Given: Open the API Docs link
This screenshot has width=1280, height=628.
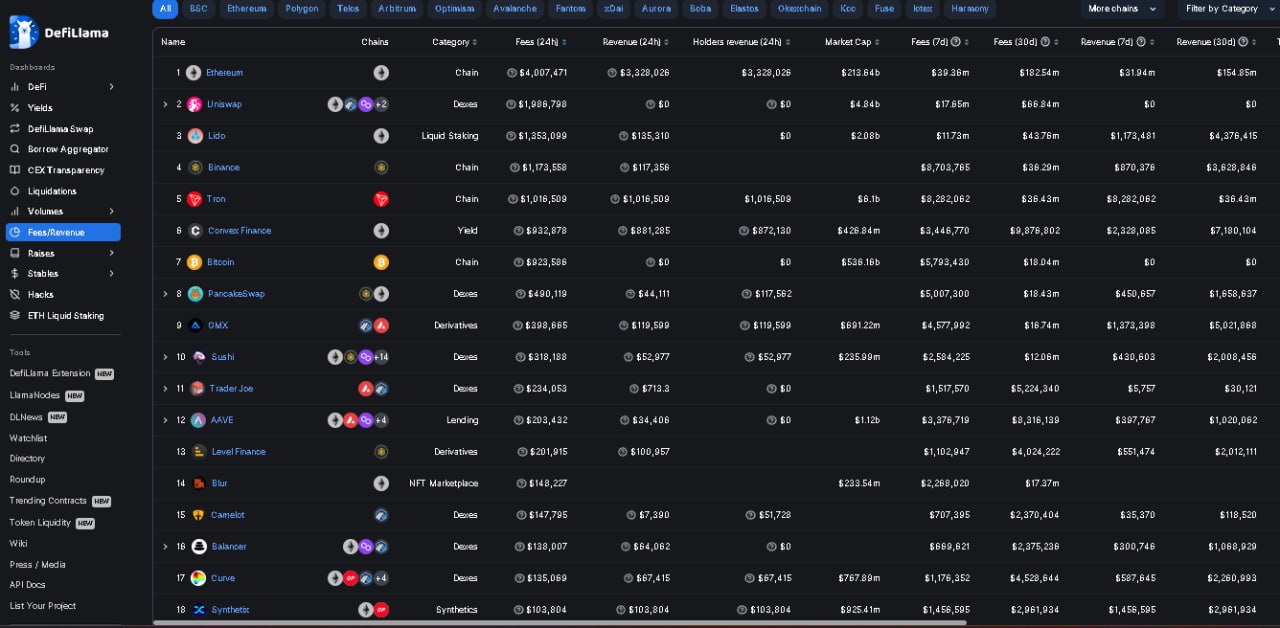Looking at the screenshot, I should (28, 585).
